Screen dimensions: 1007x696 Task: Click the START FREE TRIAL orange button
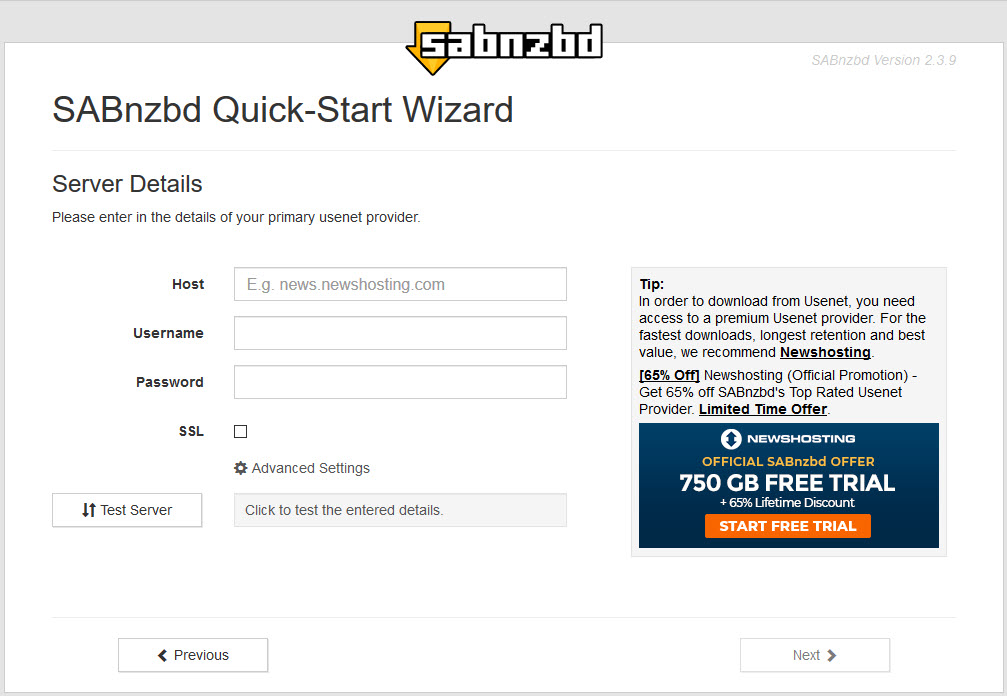click(x=788, y=526)
